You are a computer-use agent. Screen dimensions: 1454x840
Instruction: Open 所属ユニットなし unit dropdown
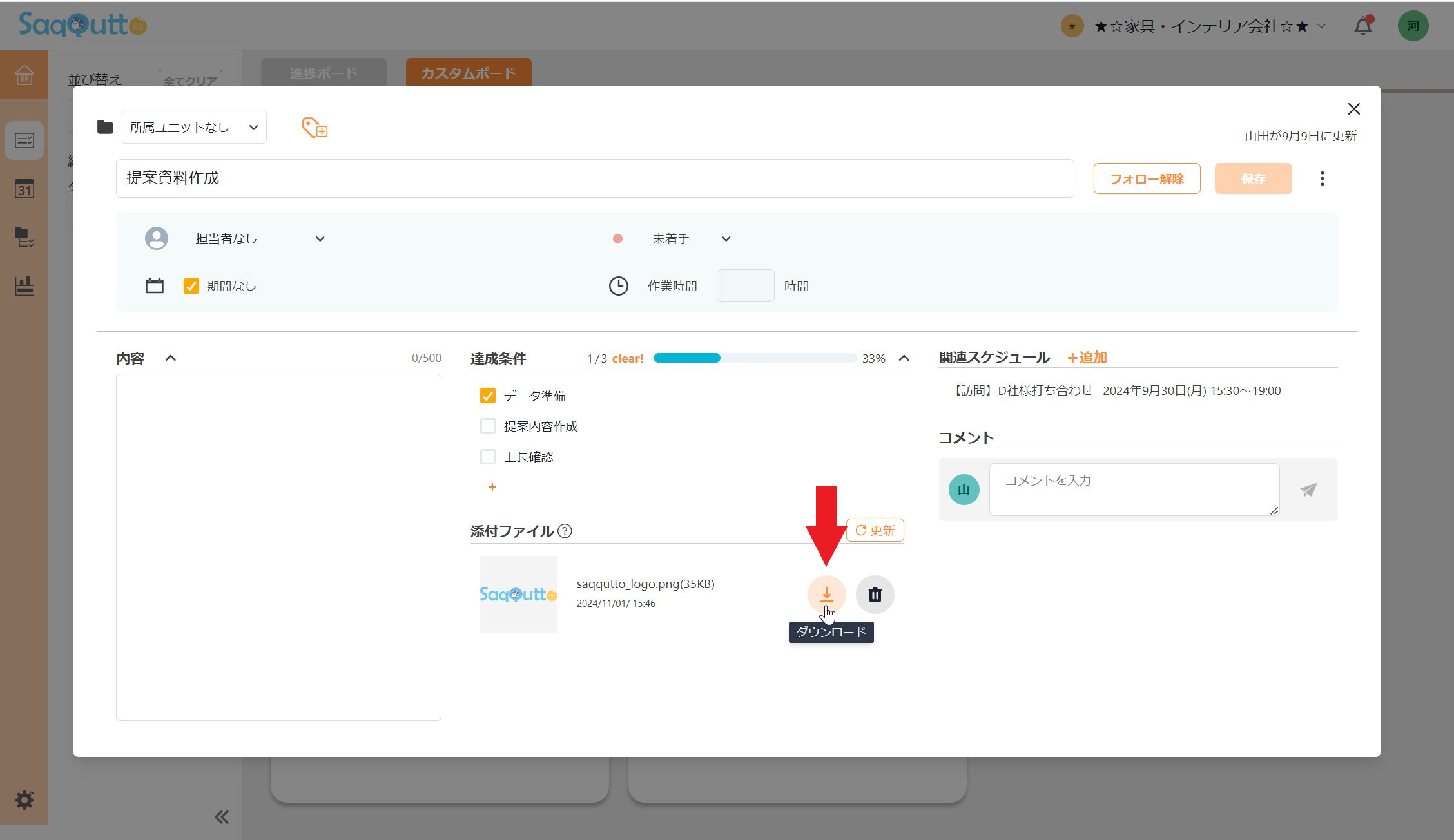pyautogui.click(x=194, y=128)
